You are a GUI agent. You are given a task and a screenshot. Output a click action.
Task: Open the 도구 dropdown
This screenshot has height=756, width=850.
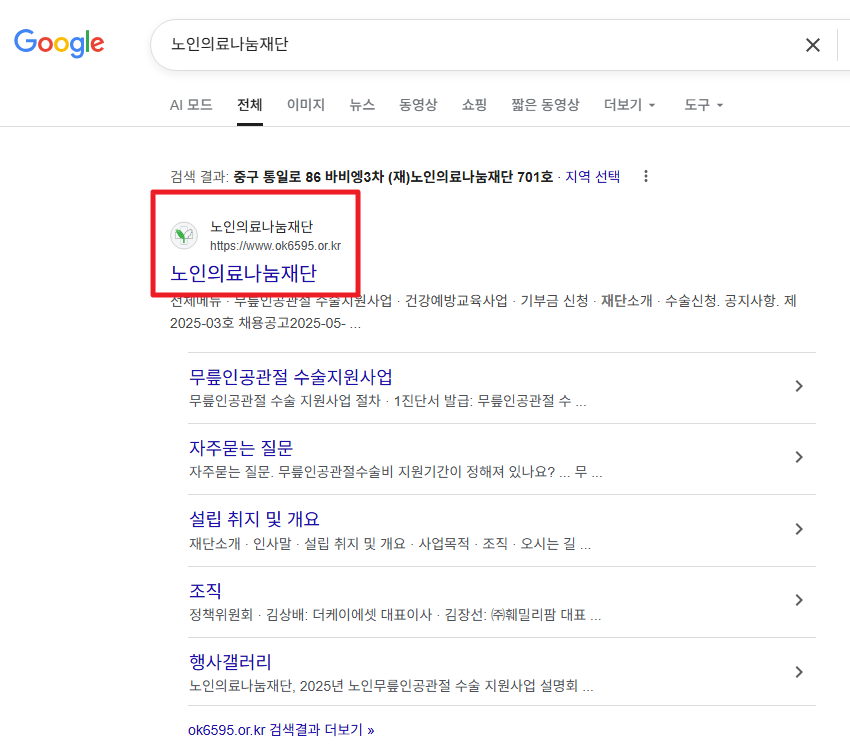pyautogui.click(x=703, y=104)
